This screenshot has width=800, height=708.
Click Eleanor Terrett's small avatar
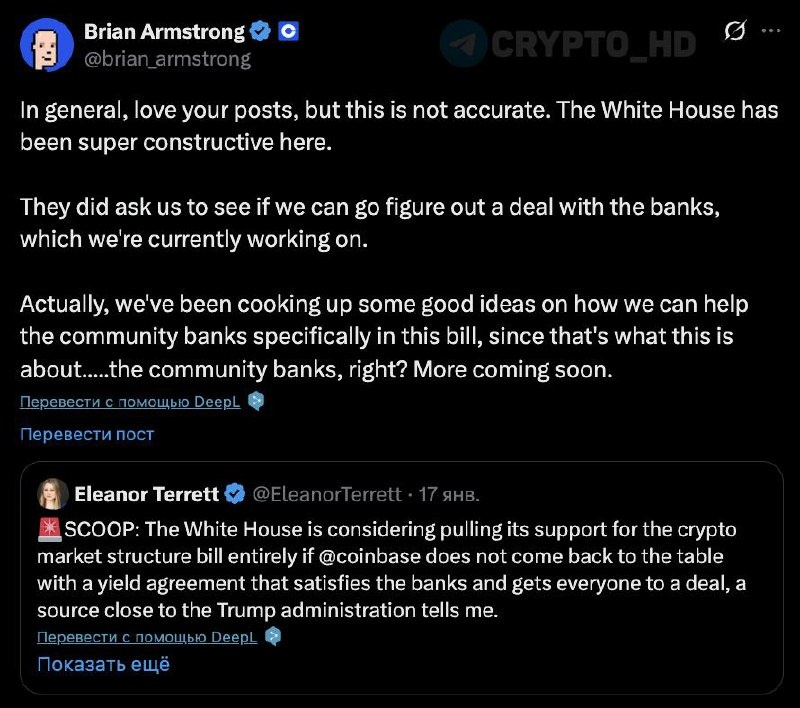(53, 493)
